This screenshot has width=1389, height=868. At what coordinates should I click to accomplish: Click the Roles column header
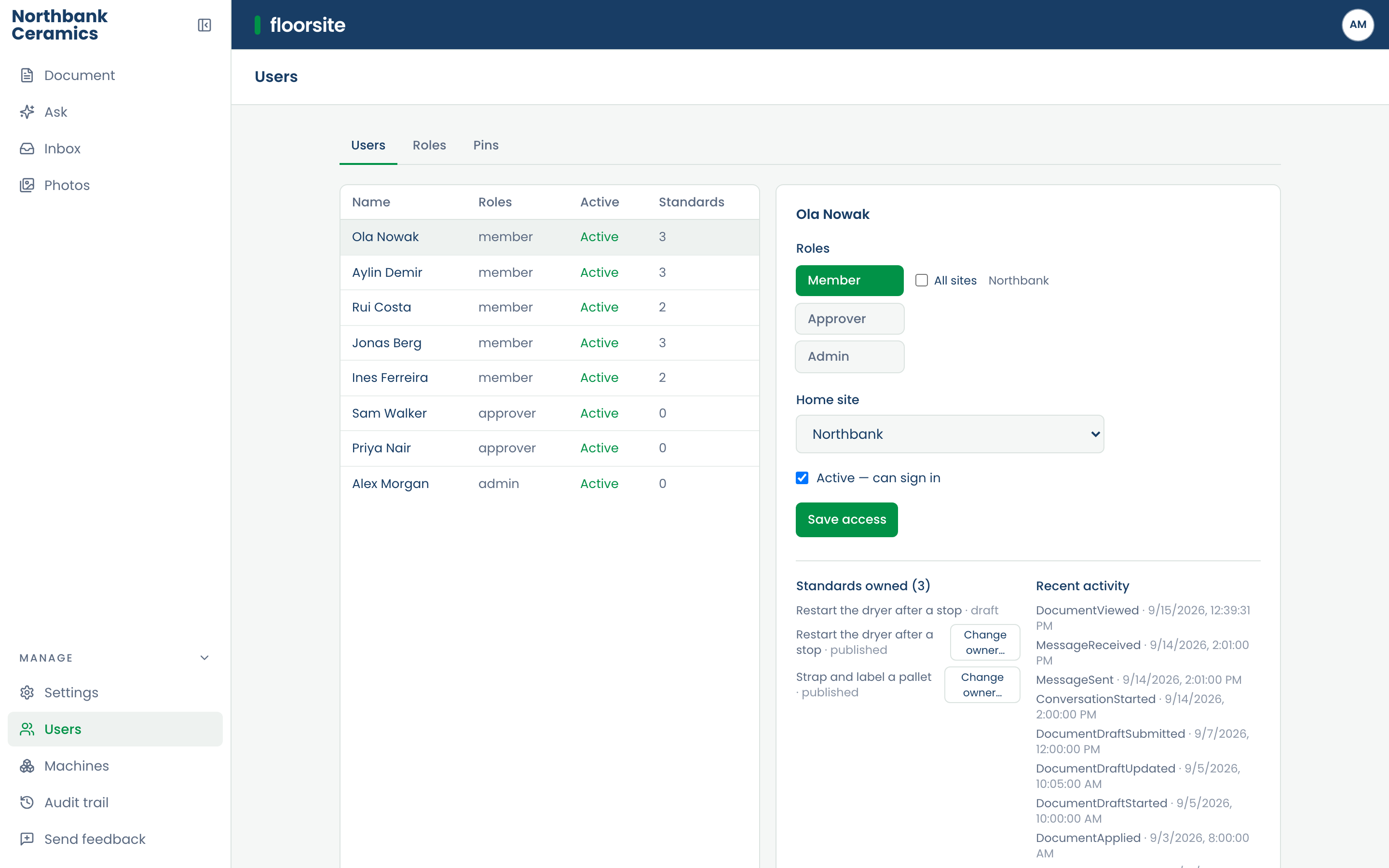495,202
